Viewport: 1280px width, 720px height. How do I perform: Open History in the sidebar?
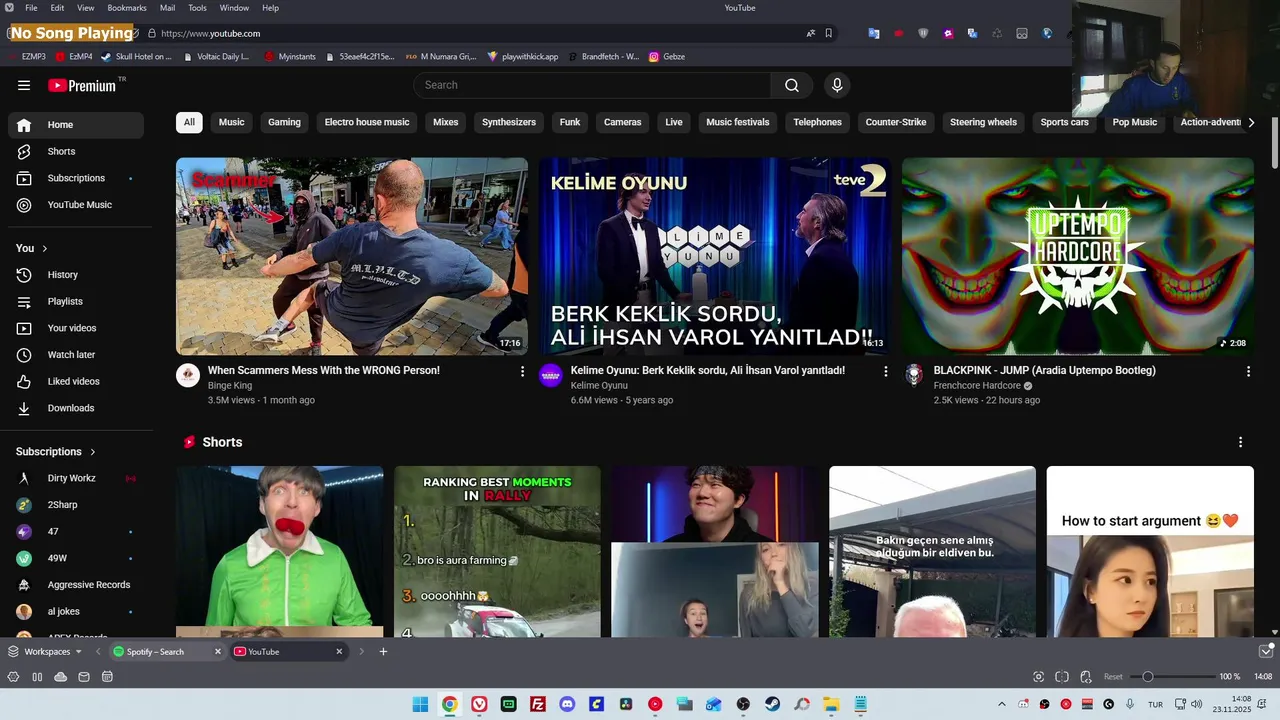[76, 275]
